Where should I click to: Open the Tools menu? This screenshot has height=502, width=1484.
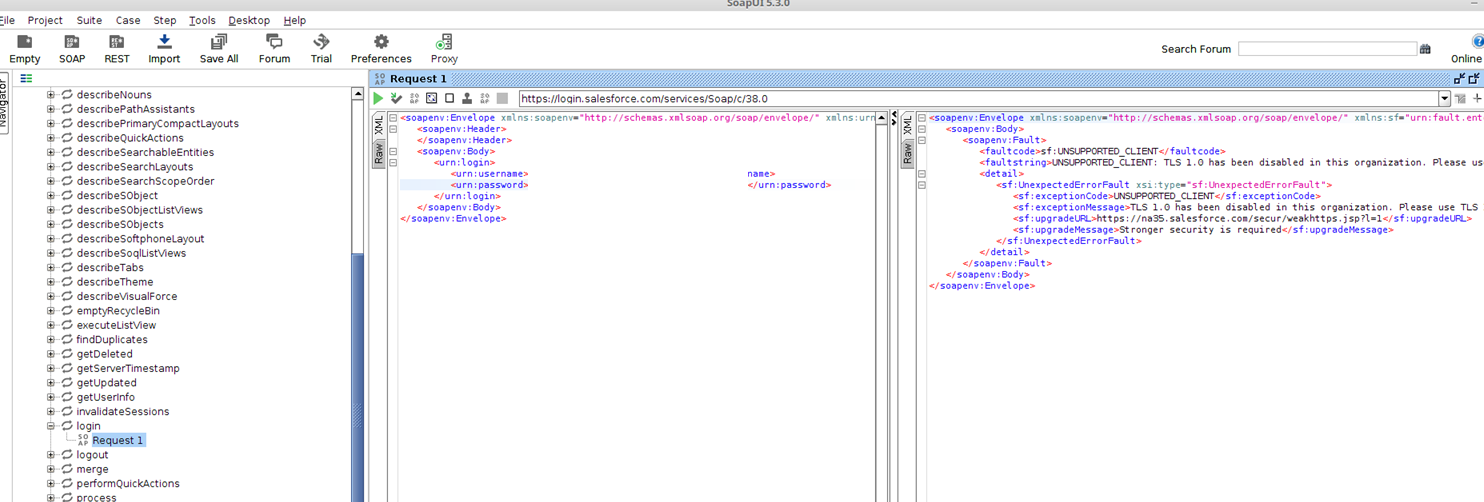click(202, 20)
